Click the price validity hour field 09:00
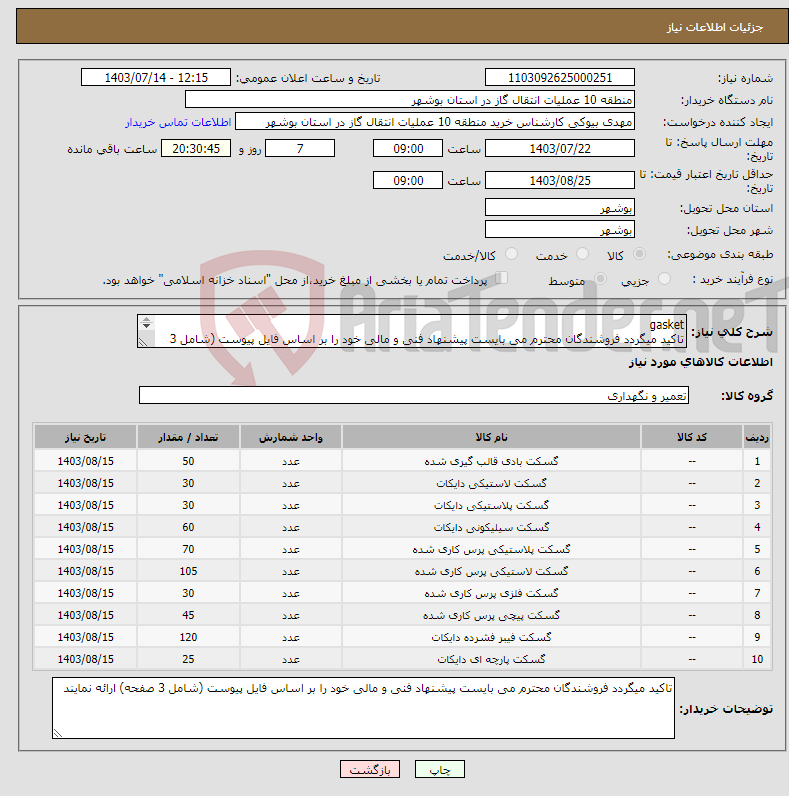Screen dimensions: 789x796 408,180
